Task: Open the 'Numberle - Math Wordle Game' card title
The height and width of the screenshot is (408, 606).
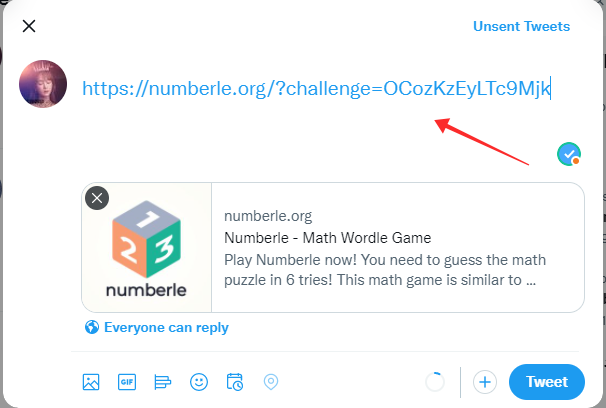Action: (327, 238)
